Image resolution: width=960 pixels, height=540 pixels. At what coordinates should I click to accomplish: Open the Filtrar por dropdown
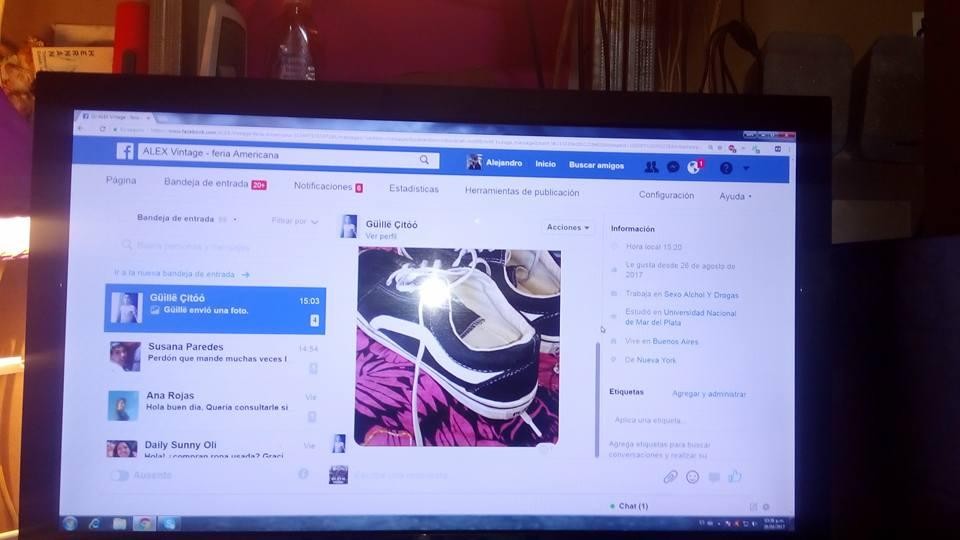[295, 221]
